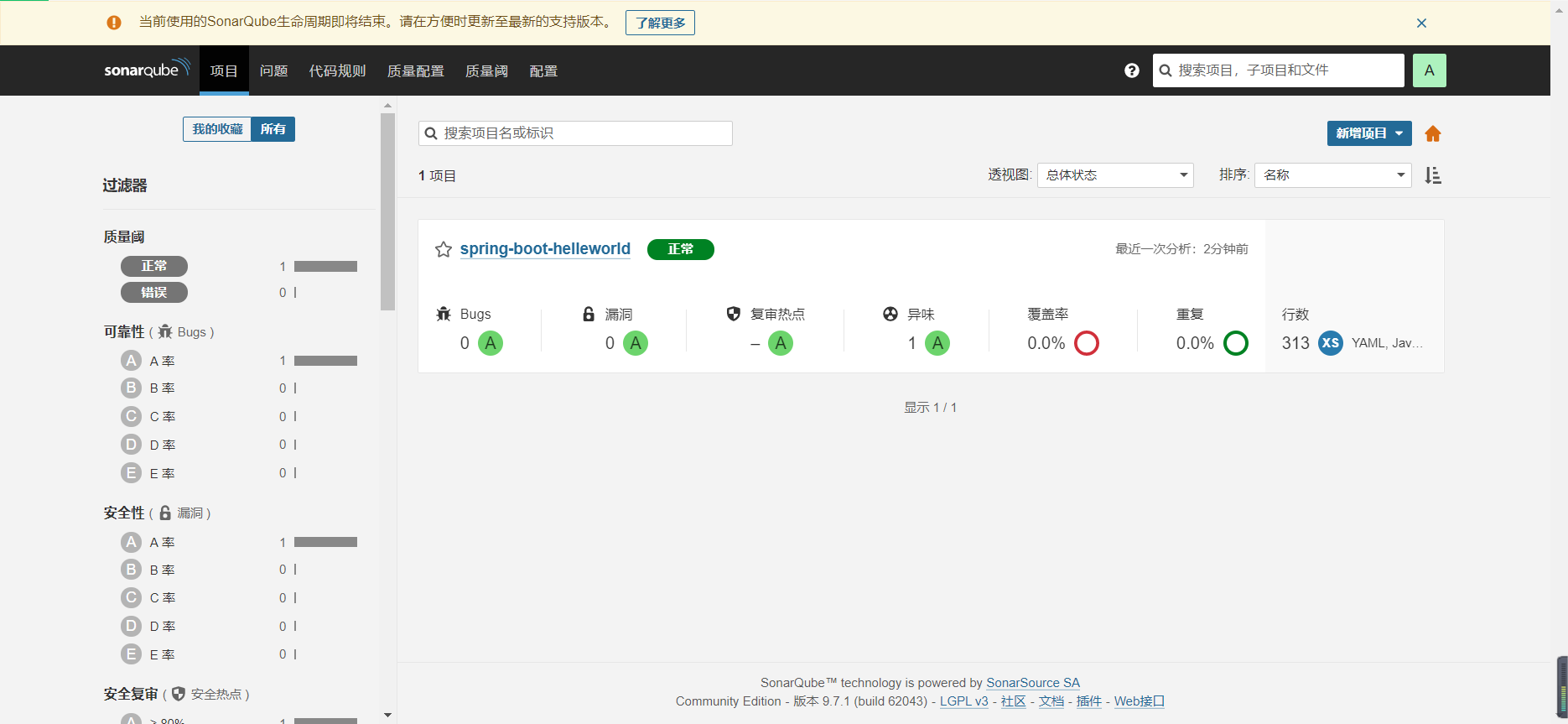The image size is (1568, 724).
Task: Filter reliability by B rating
Action: click(x=239, y=388)
